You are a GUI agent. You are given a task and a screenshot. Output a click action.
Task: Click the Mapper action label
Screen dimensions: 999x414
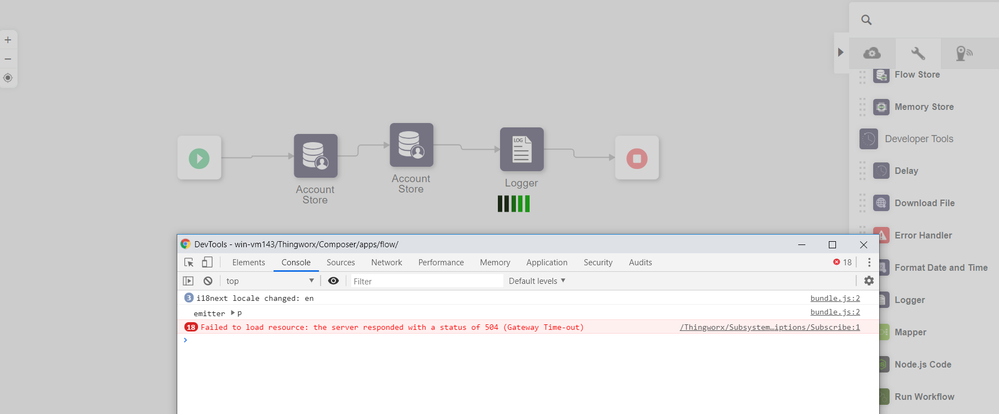click(x=910, y=332)
